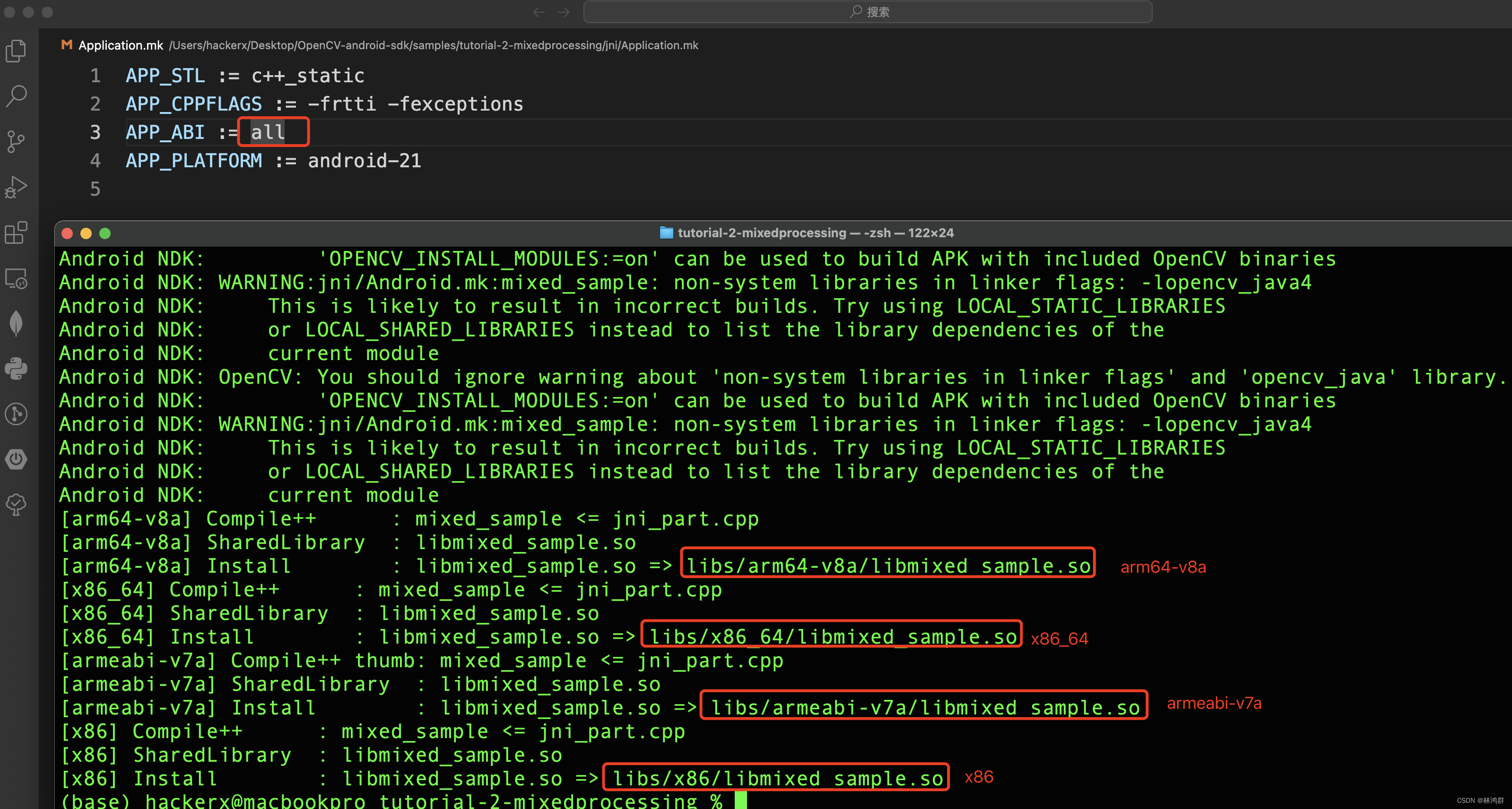Click the search command center field
The image size is (1512, 809).
868,12
